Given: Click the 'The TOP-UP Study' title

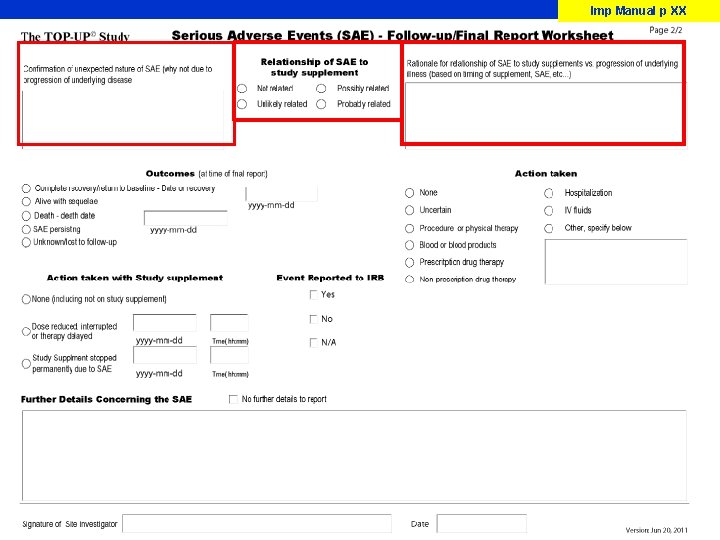Looking at the screenshot, I should click(x=75, y=36).
